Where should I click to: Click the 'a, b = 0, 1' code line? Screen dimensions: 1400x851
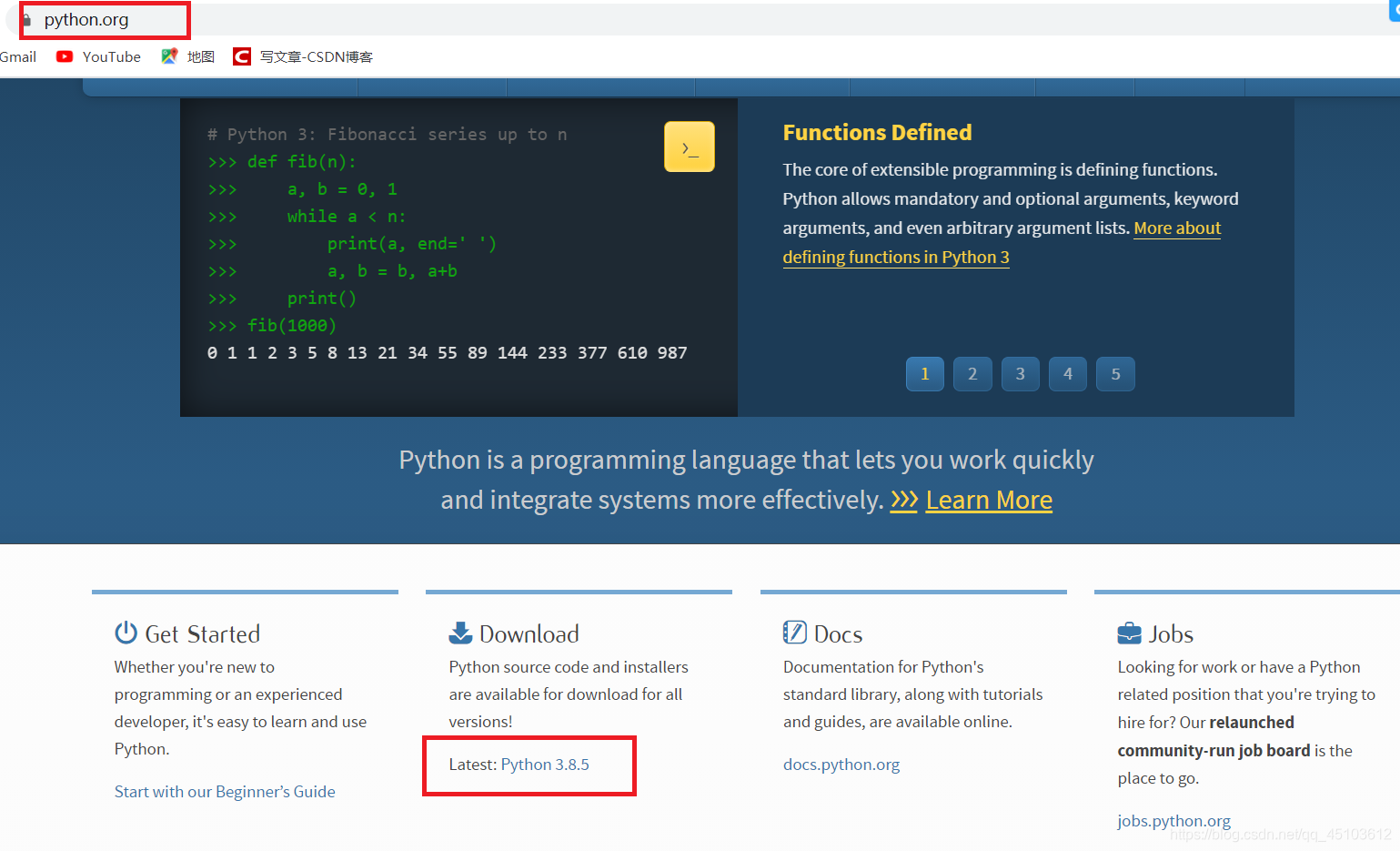click(342, 189)
